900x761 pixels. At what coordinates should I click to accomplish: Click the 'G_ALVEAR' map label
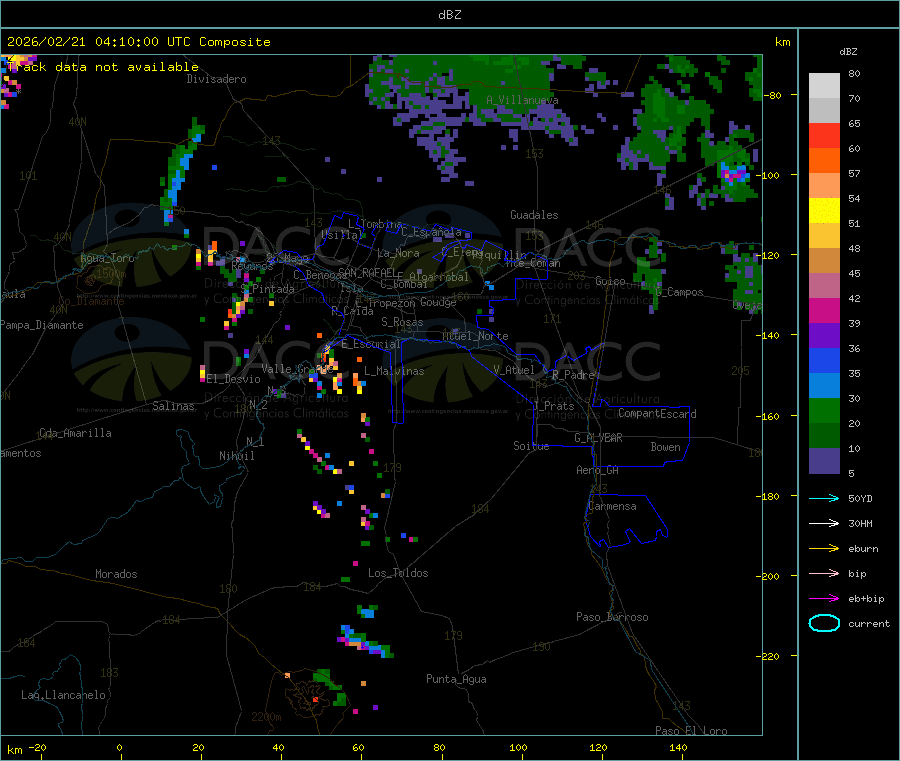598,438
